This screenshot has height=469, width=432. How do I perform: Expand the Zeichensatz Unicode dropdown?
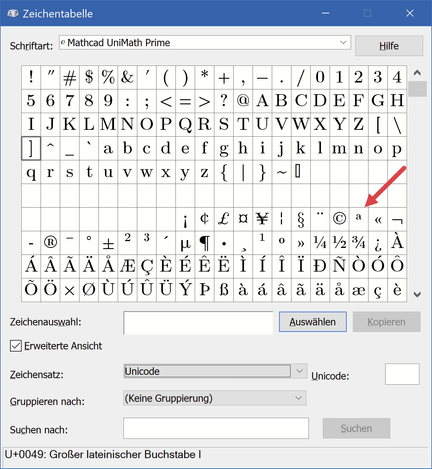point(215,371)
